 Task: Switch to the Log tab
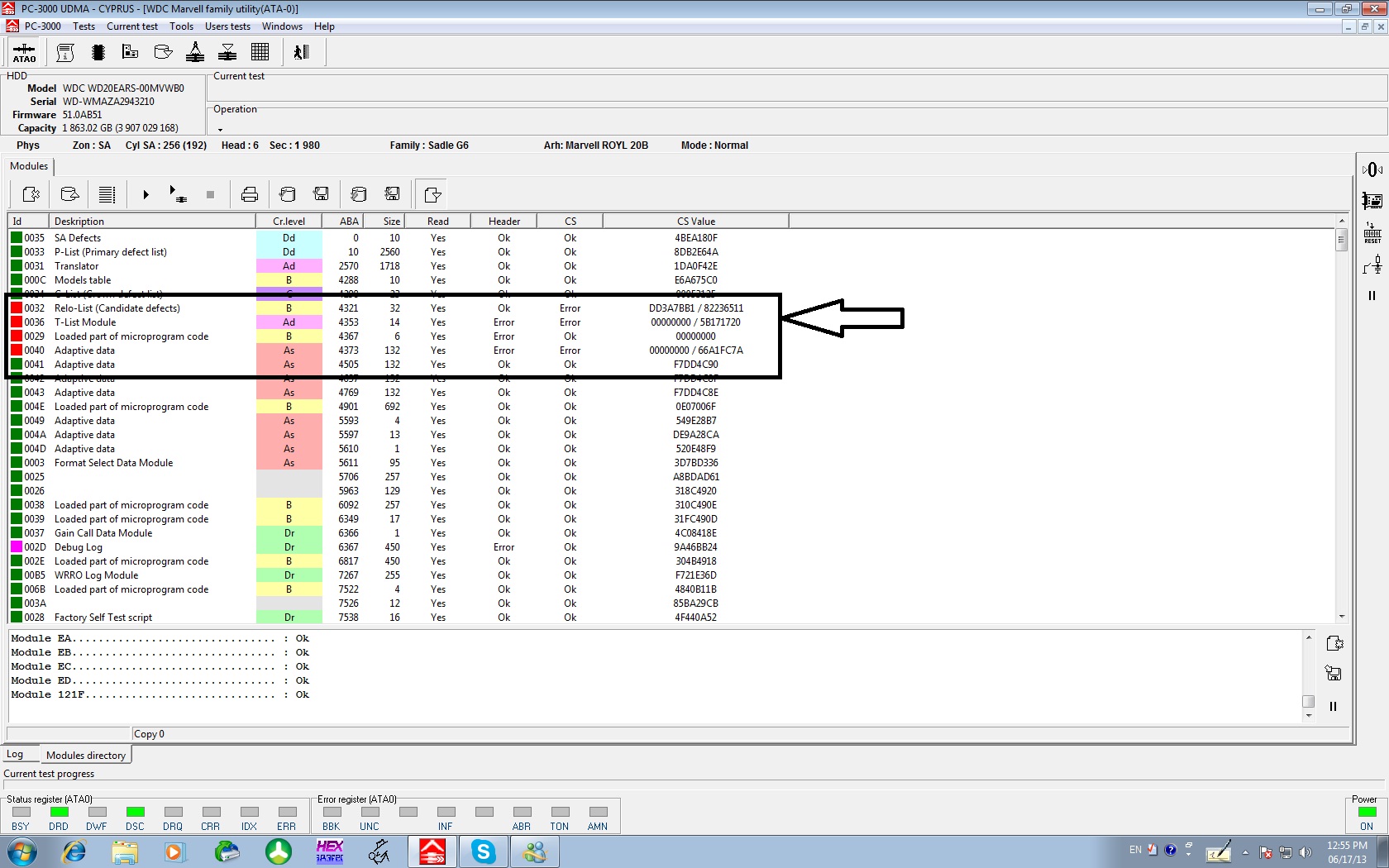click(x=15, y=754)
